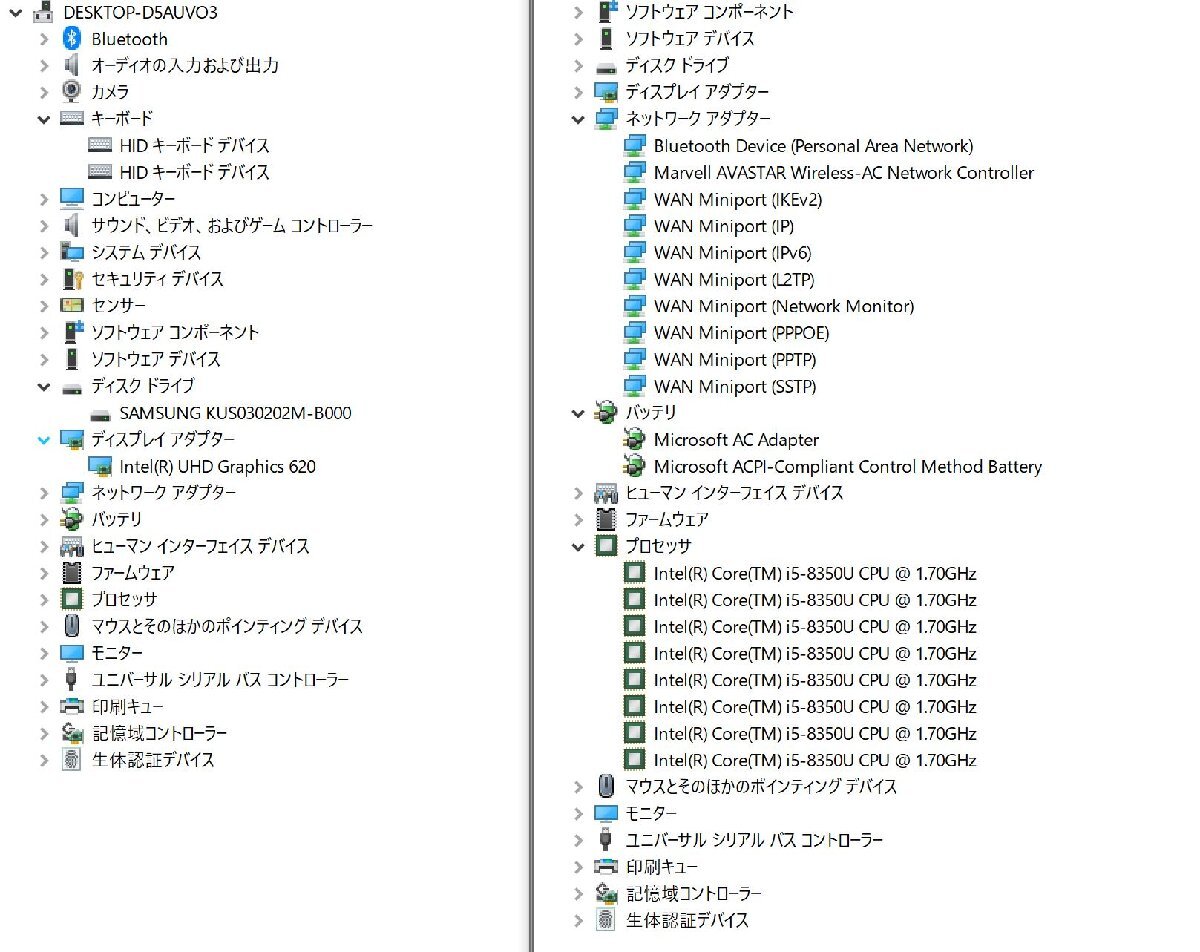Select the monitor icon beside コンピューター
1200x952 pixels.
click(71, 198)
